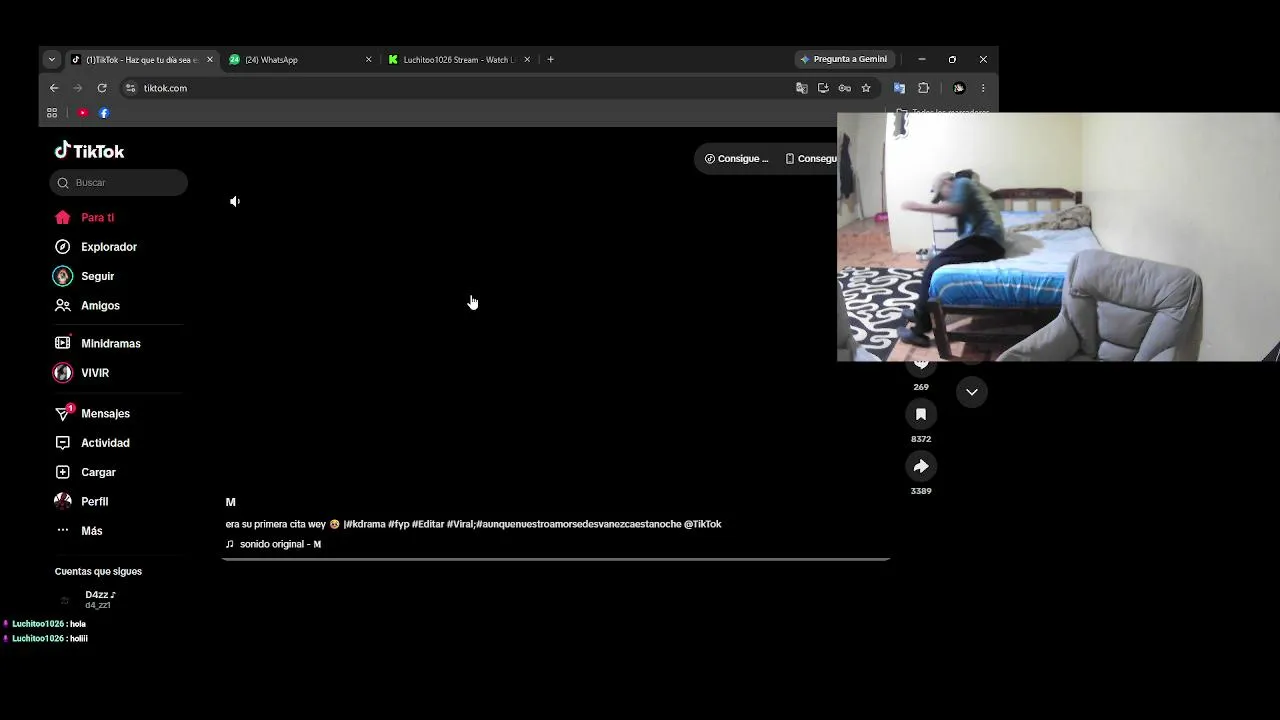
Task: Open the Chrome three-dot menu
Action: (x=983, y=88)
